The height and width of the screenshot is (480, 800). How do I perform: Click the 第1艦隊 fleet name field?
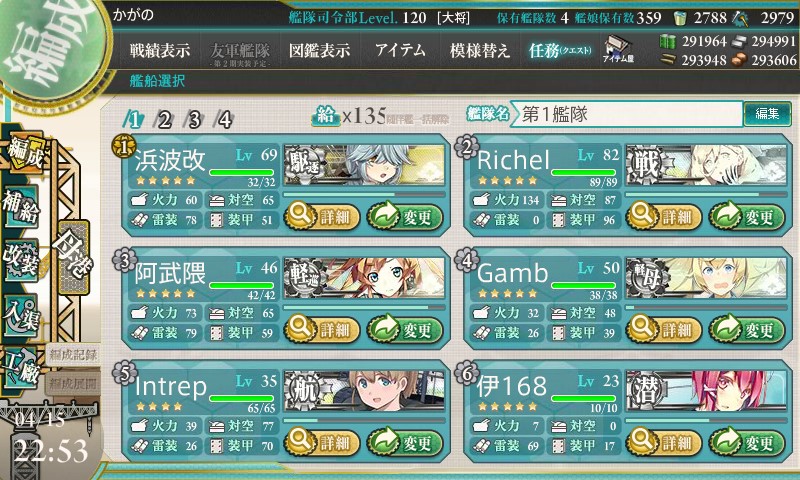[x=626, y=114]
